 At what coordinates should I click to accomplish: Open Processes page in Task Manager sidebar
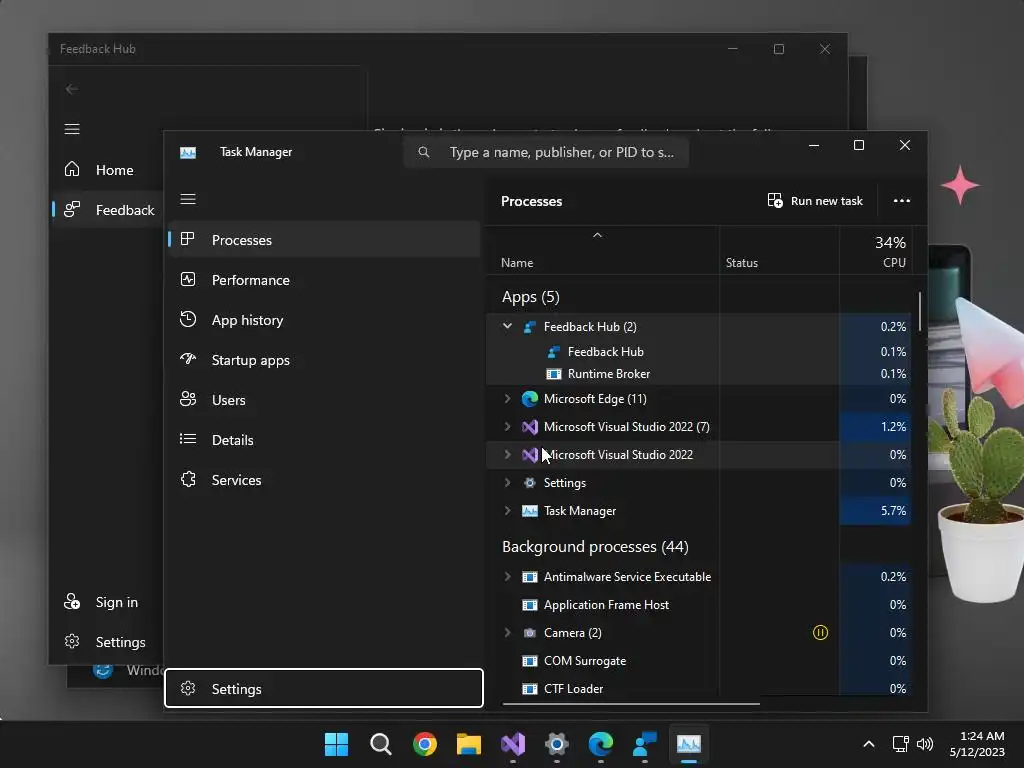[325, 240]
